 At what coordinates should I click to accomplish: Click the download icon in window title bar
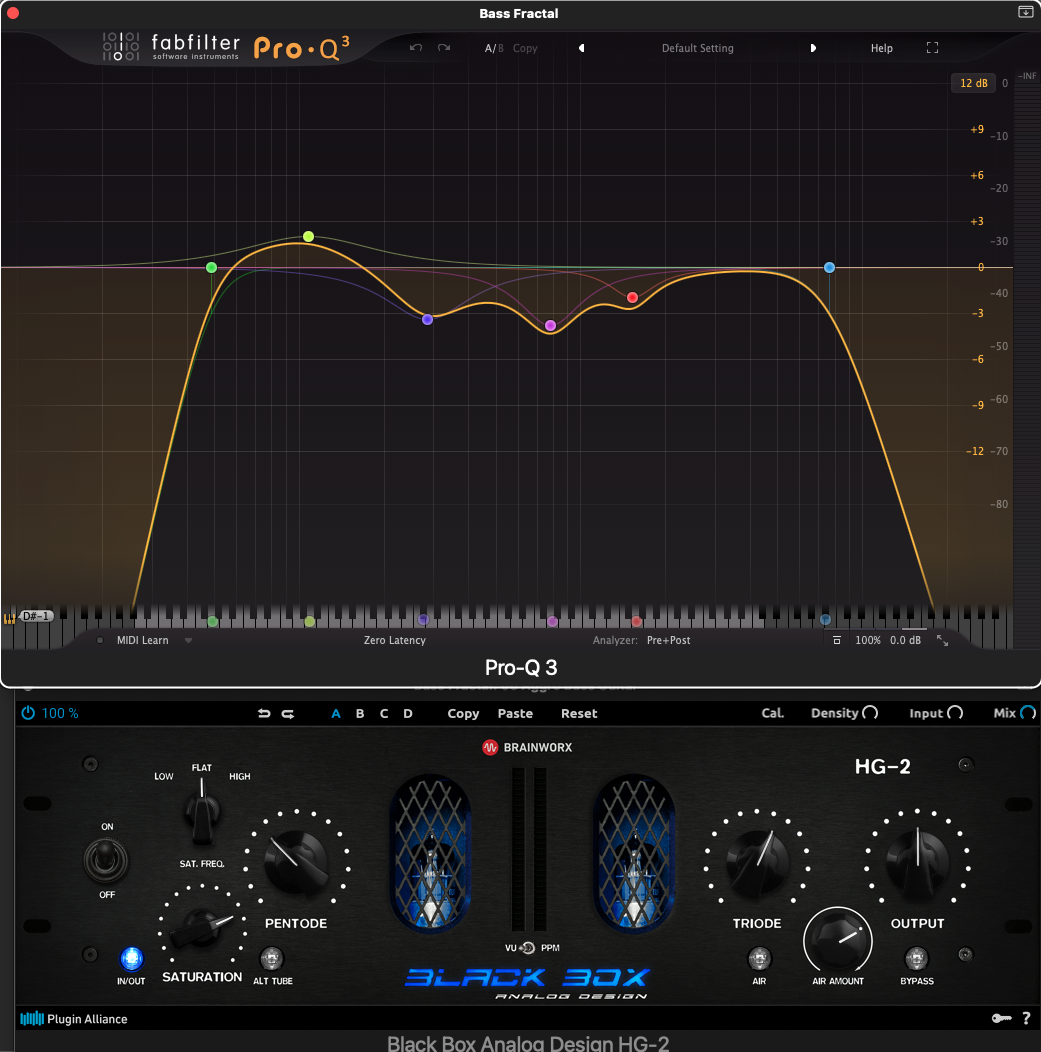pyautogui.click(x=1026, y=12)
